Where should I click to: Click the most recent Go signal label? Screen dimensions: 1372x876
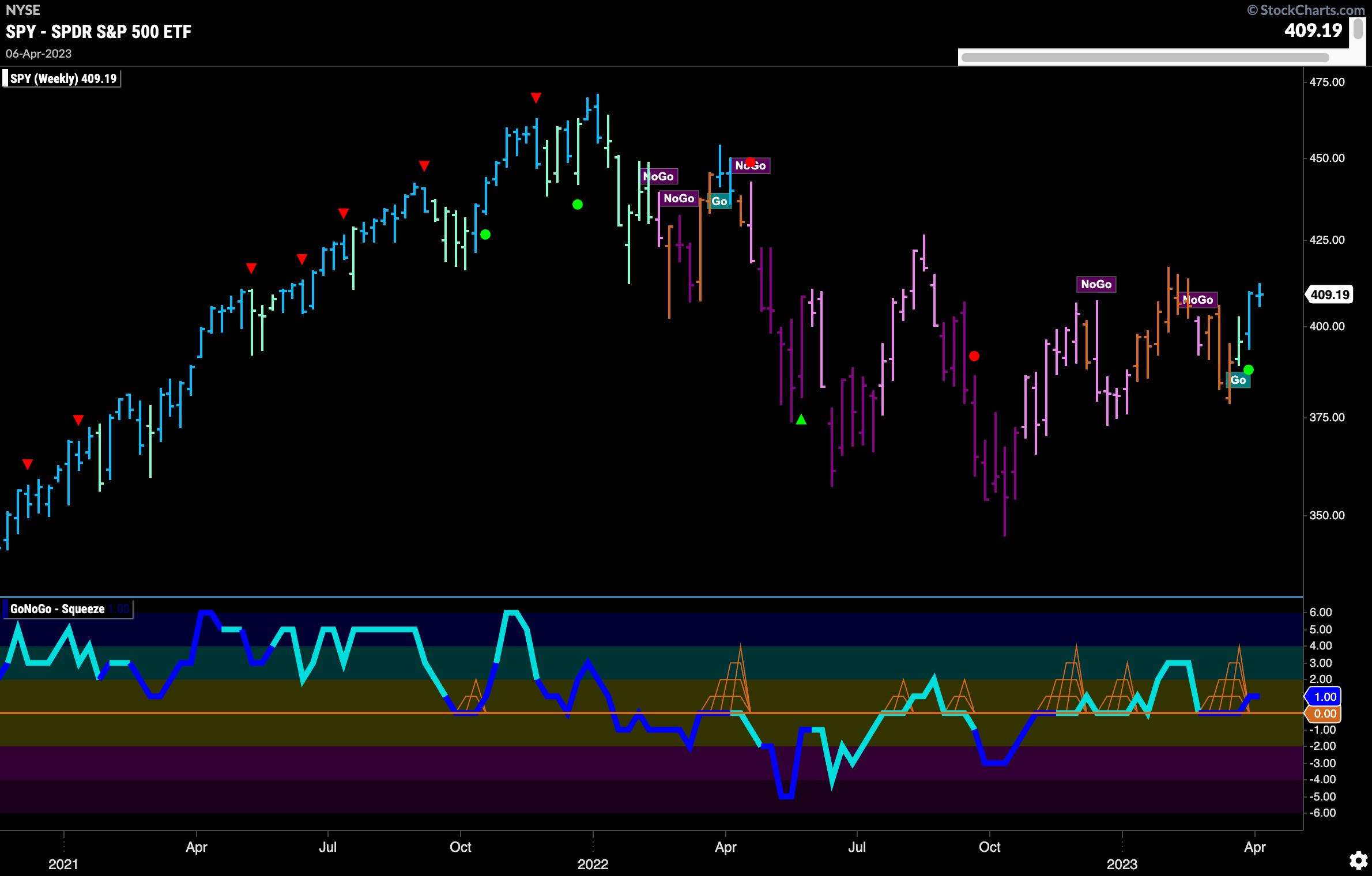[x=1238, y=380]
